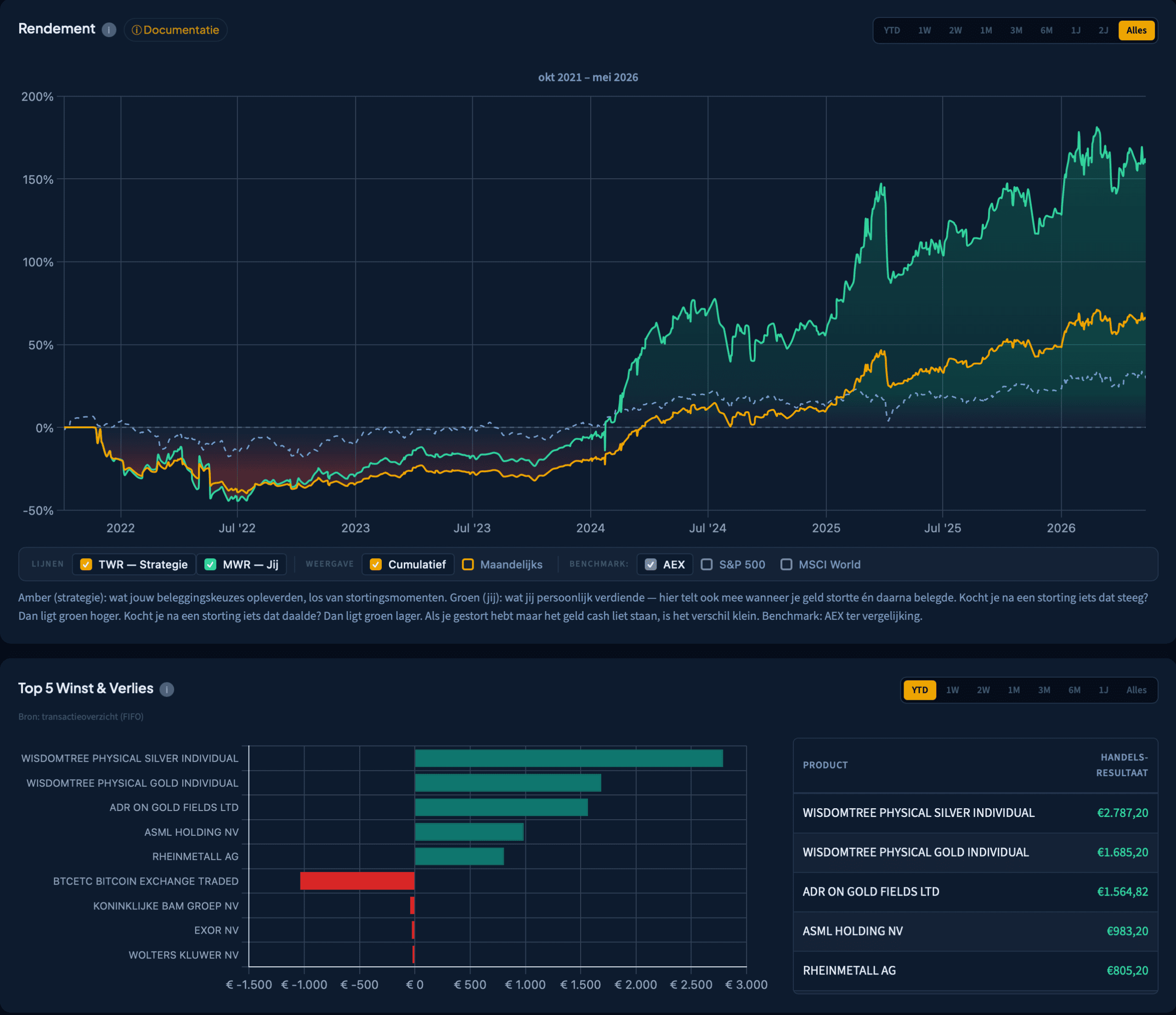Toggle the MWR — Jij line checkbox
The width and height of the screenshot is (1176, 1015).
click(x=210, y=564)
